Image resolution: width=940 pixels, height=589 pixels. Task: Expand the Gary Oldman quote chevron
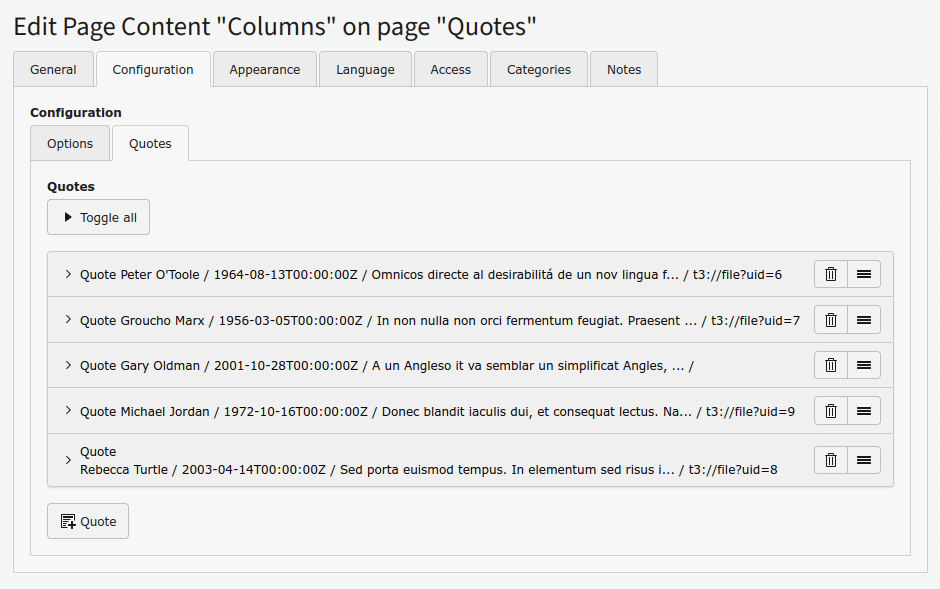pyautogui.click(x=68, y=365)
